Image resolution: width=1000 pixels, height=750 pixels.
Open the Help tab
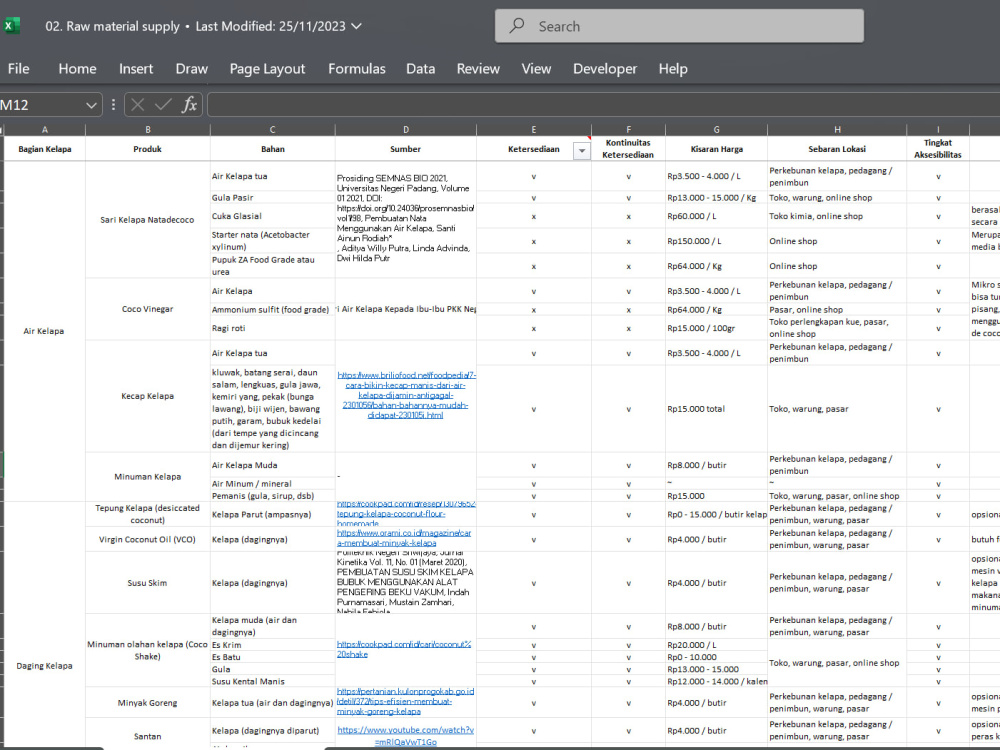(x=673, y=68)
